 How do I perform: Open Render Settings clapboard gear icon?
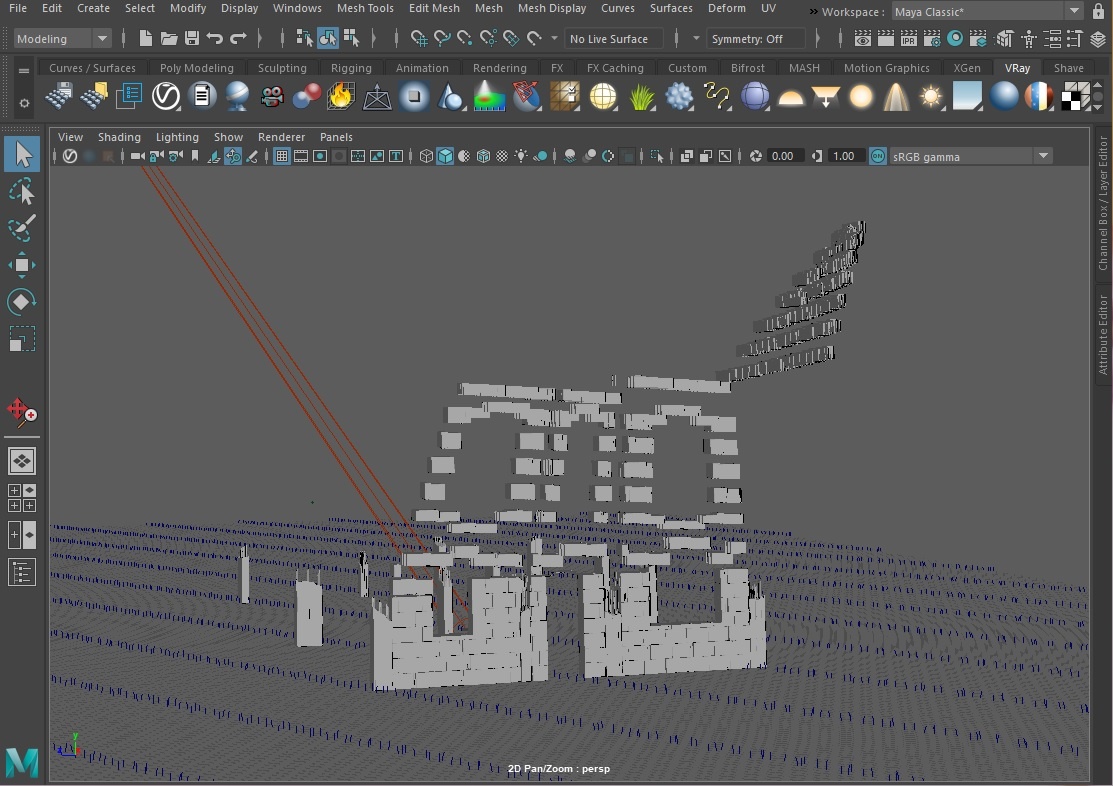point(931,38)
